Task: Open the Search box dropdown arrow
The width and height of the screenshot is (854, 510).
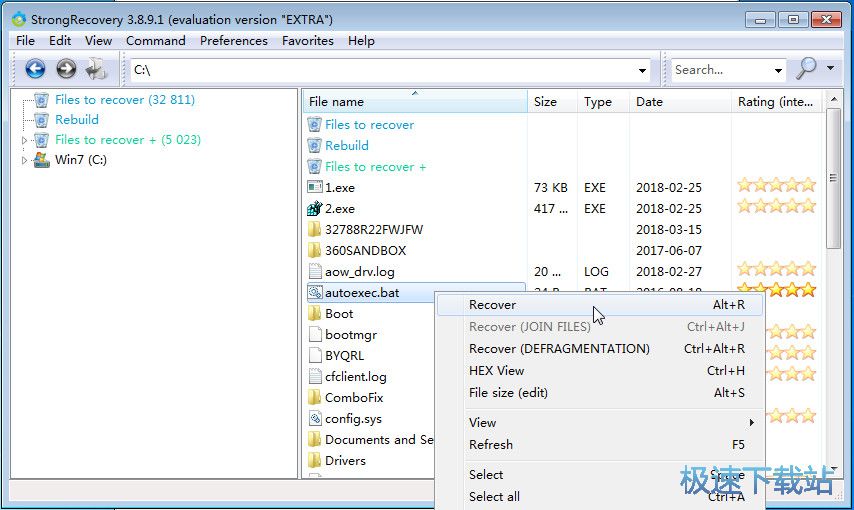Action: pyautogui.click(x=778, y=70)
